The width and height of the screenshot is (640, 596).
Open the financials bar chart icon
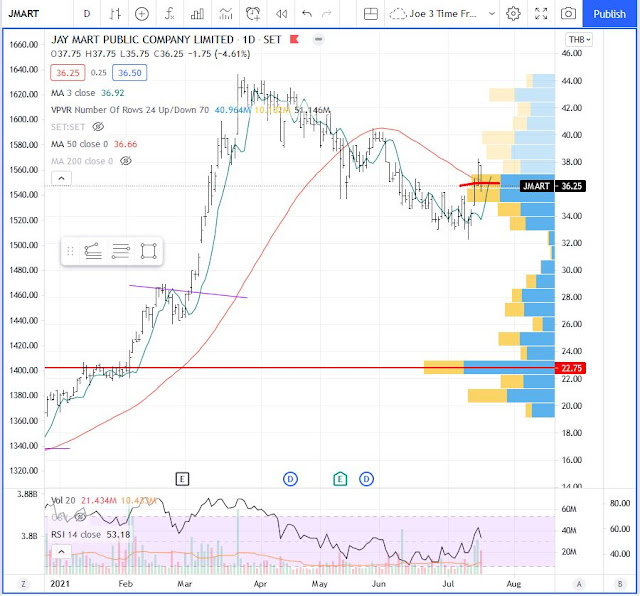[197, 14]
